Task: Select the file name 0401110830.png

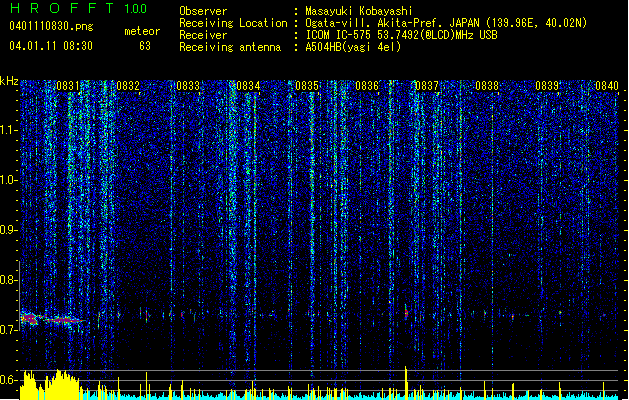Action: click(51, 26)
